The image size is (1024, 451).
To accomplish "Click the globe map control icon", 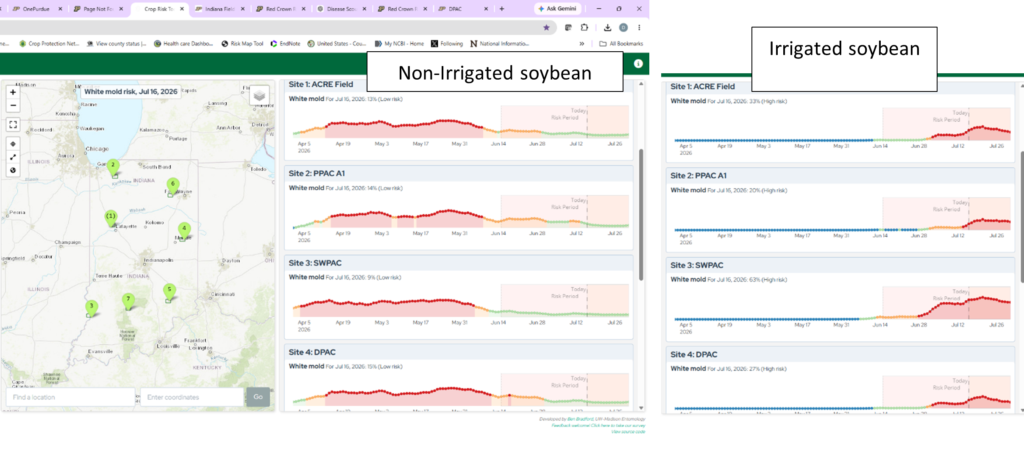I will 13,170.
